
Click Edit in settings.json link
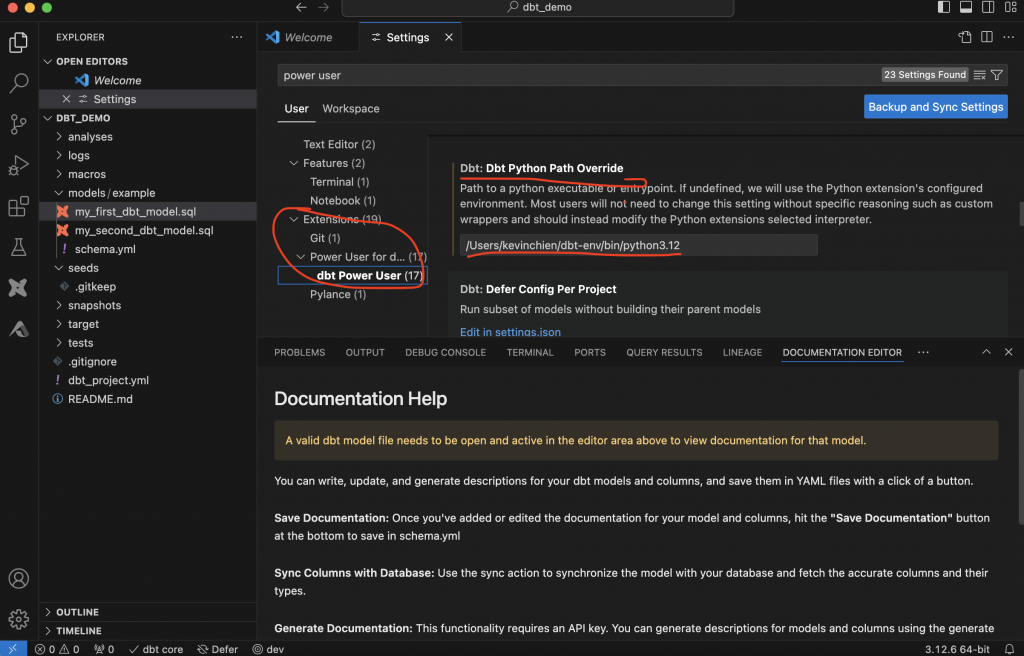[x=510, y=332]
